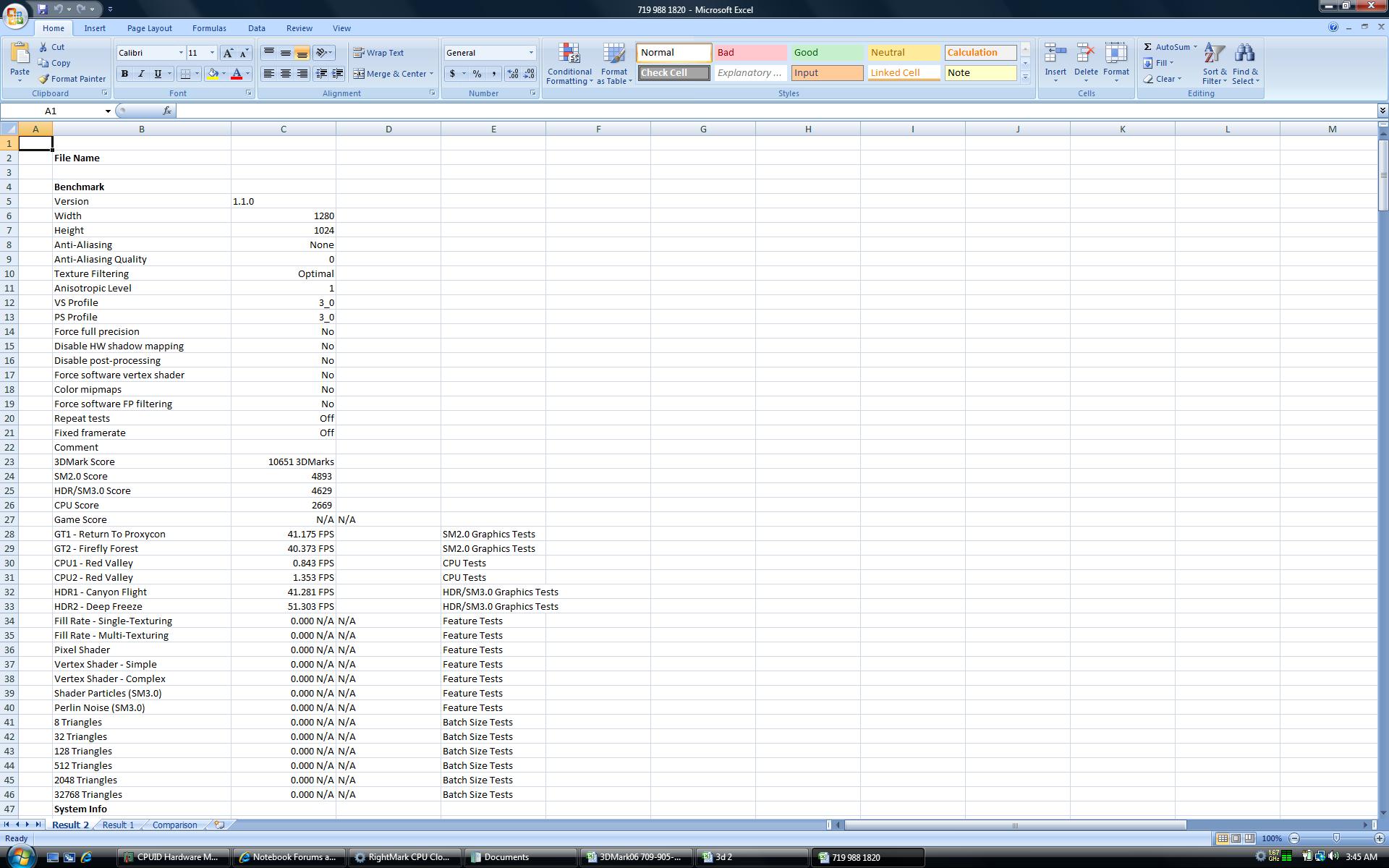The image size is (1389, 868).
Task: Click the Fill Color paint bucket
Action: pyautogui.click(x=213, y=74)
